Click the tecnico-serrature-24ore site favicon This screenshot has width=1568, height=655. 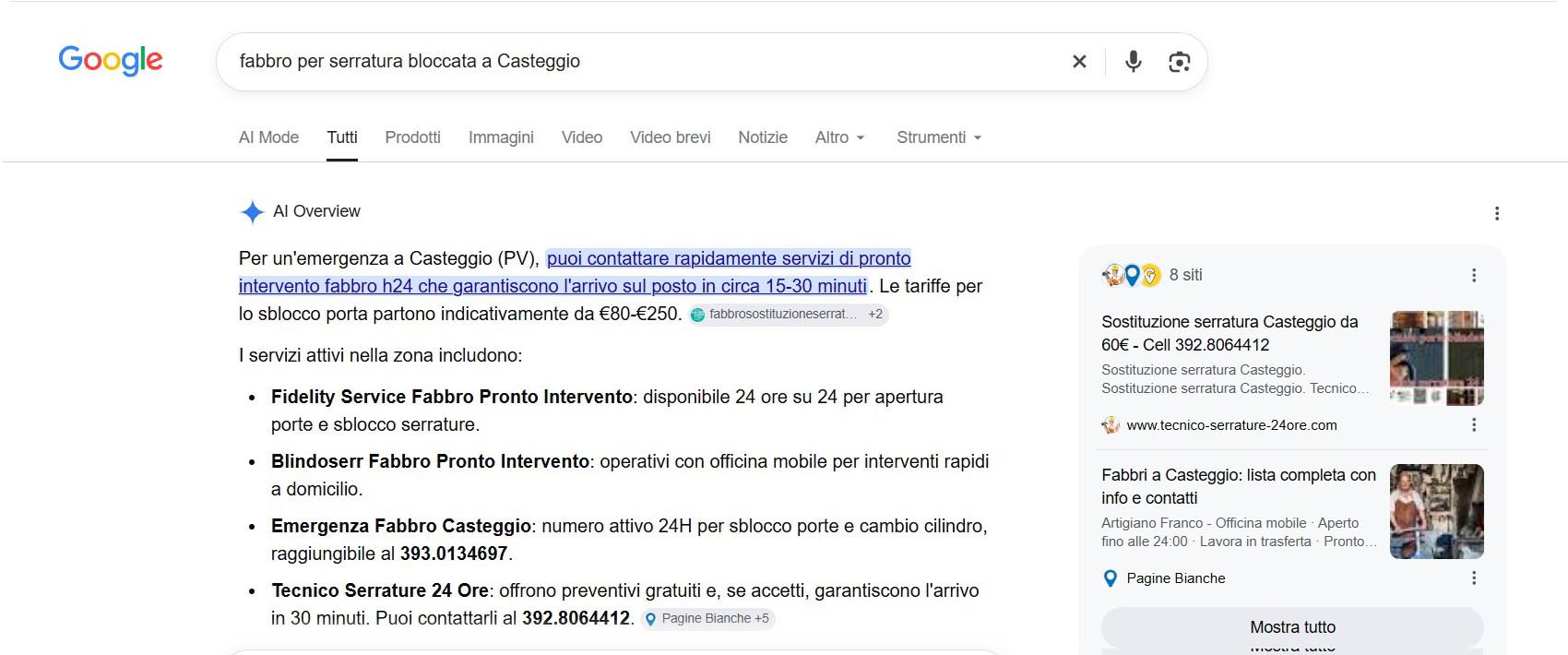[x=1111, y=425]
